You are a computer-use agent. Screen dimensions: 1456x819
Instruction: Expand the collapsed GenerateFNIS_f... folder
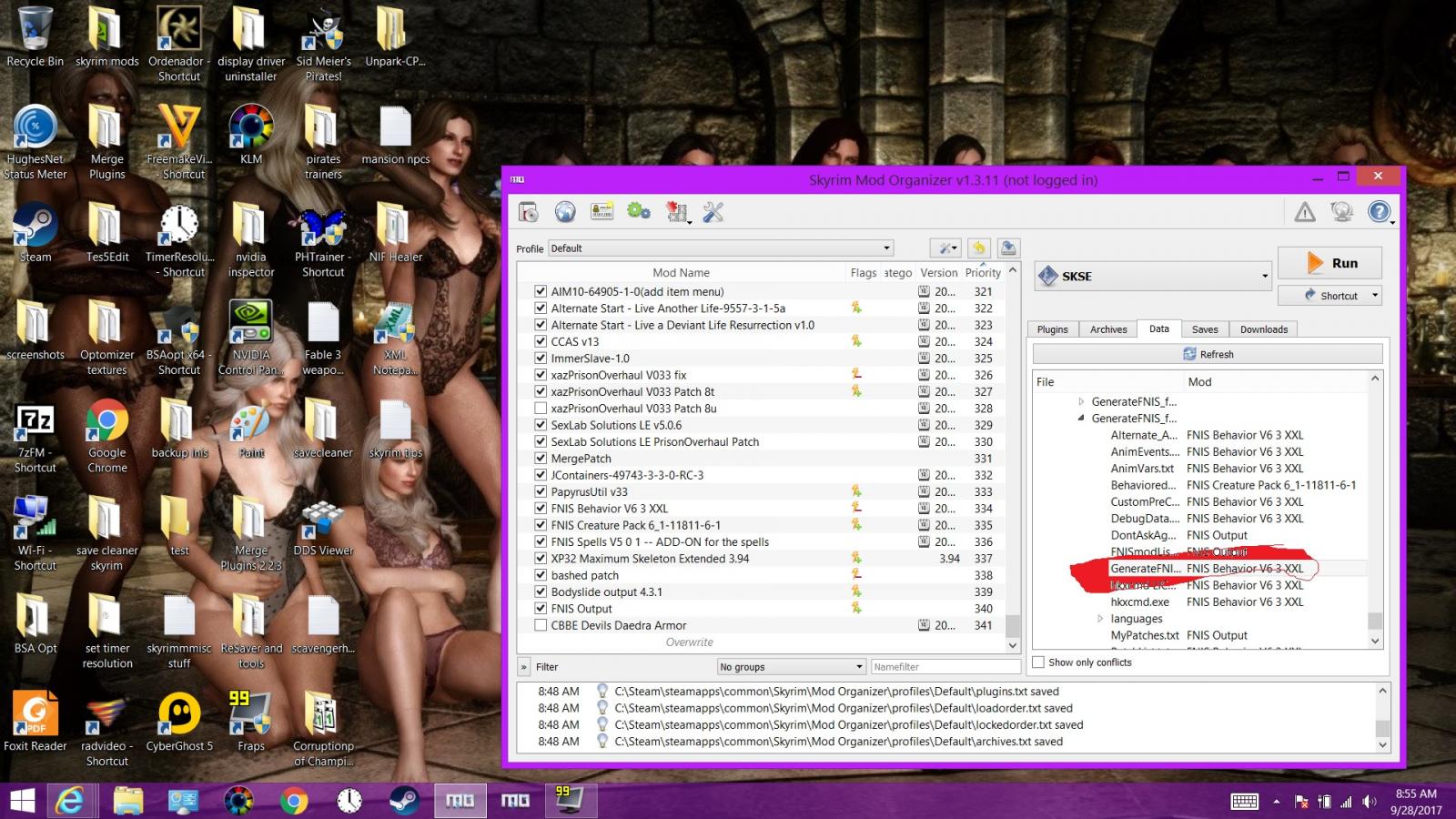[1081, 401]
